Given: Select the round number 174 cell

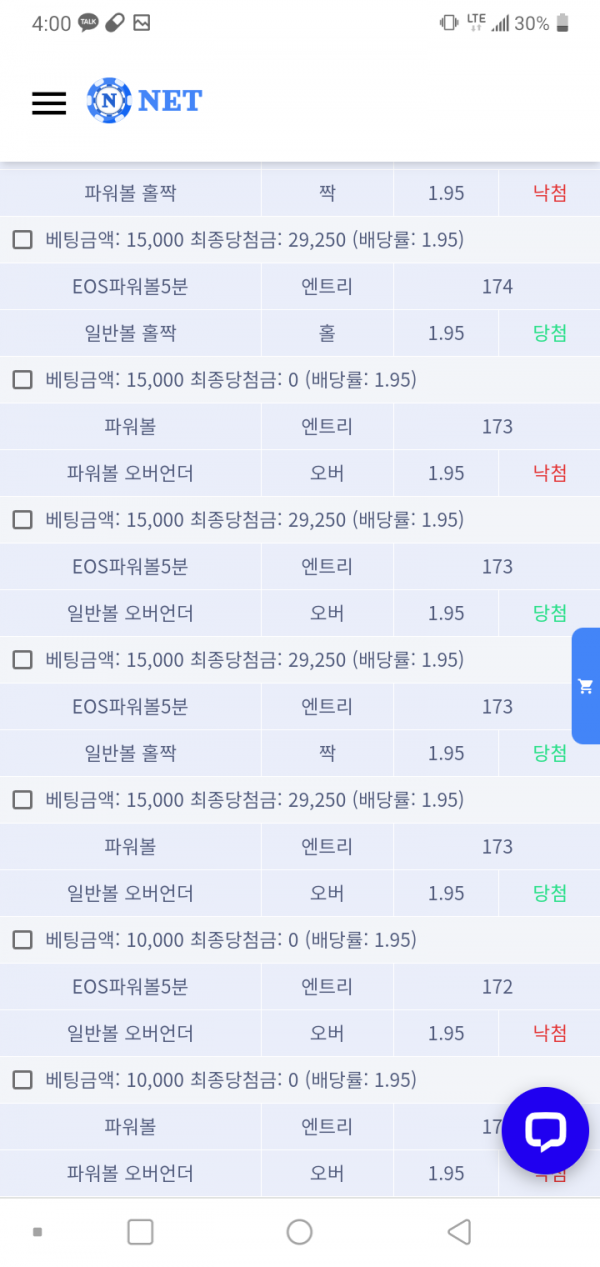Looking at the screenshot, I should coord(497,287).
